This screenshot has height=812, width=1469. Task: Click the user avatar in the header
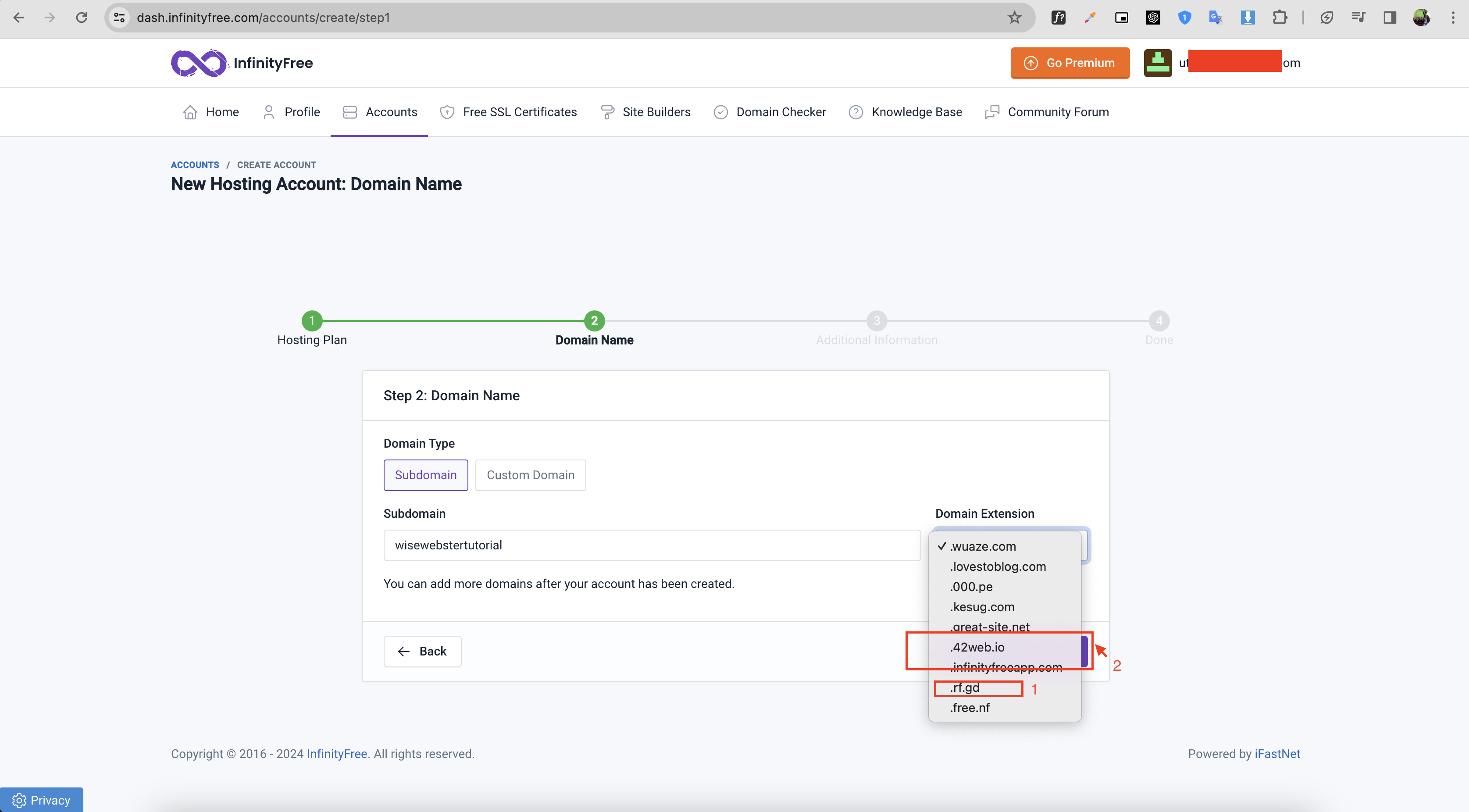pos(1157,63)
